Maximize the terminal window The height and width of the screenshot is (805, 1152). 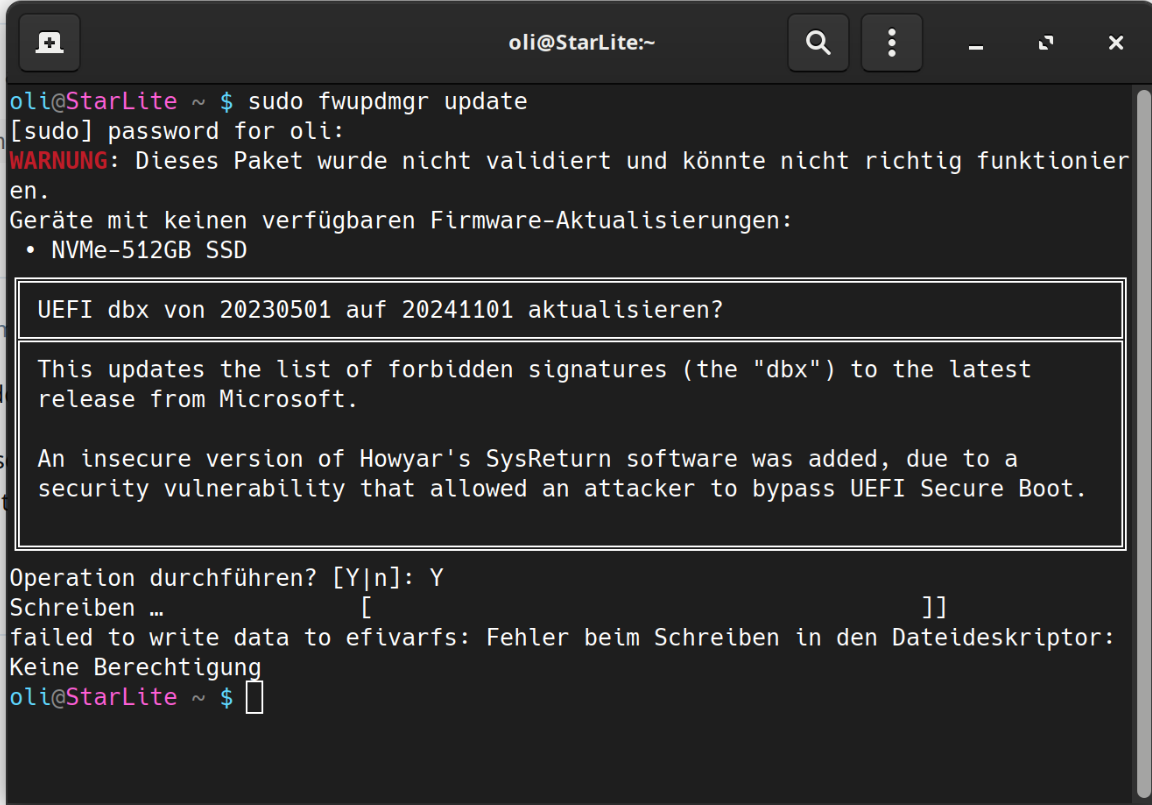click(1046, 43)
